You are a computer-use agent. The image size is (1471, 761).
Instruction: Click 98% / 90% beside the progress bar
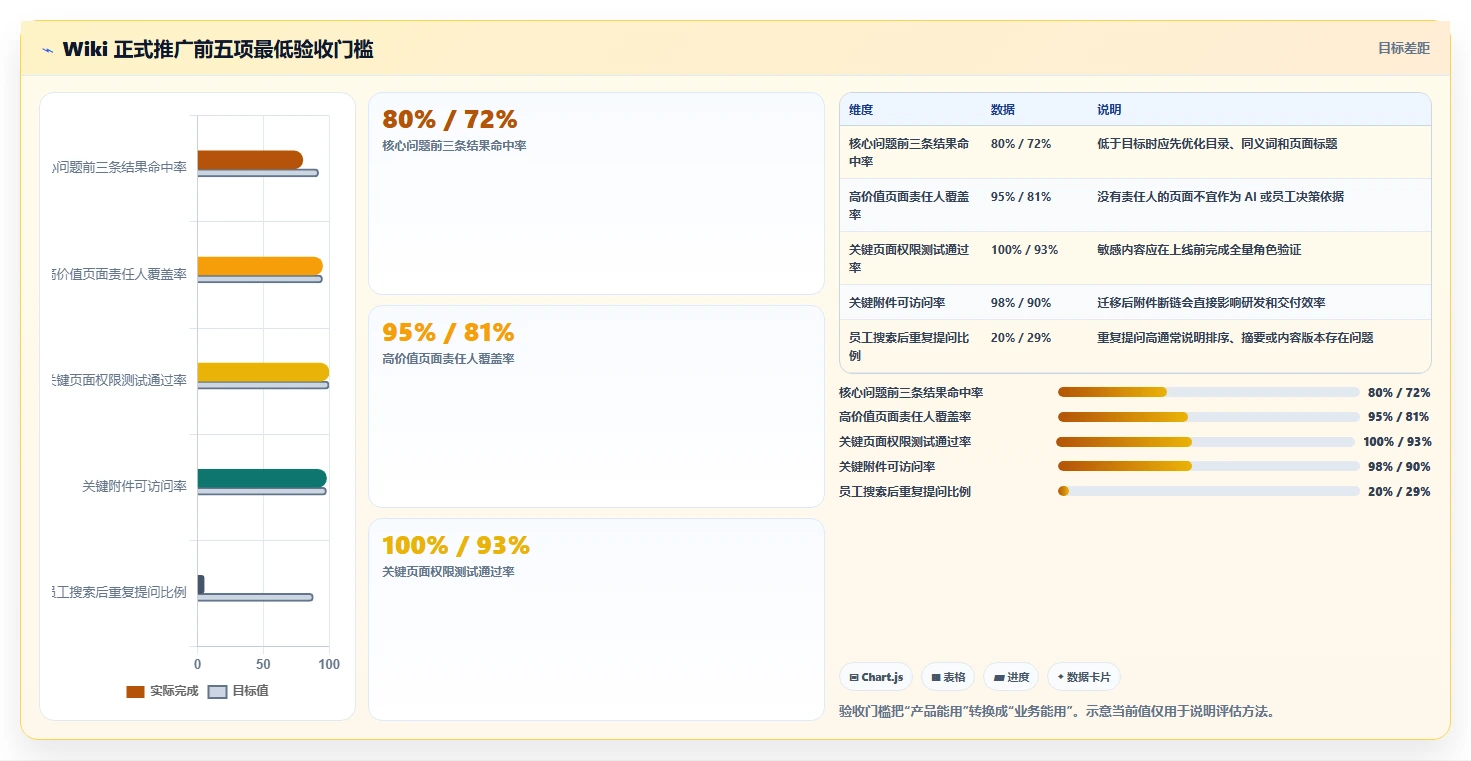1399,467
